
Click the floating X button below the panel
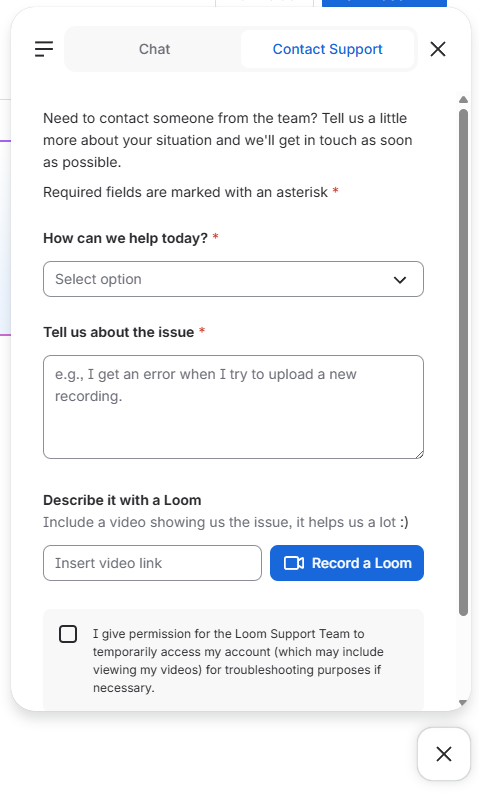tap(444, 754)
